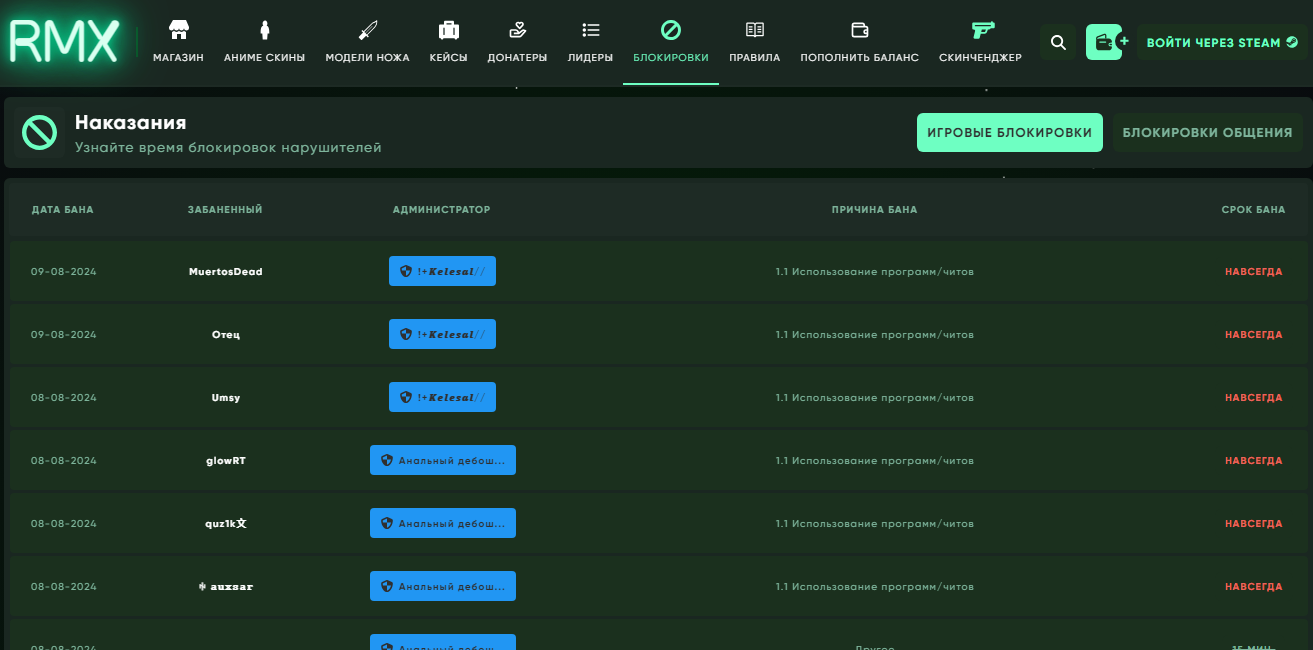The height and width of the screenshot is (650, 1313).
Task: Click the green wallet plus button
Action: pyautogui.click(x=1105, y=42)
